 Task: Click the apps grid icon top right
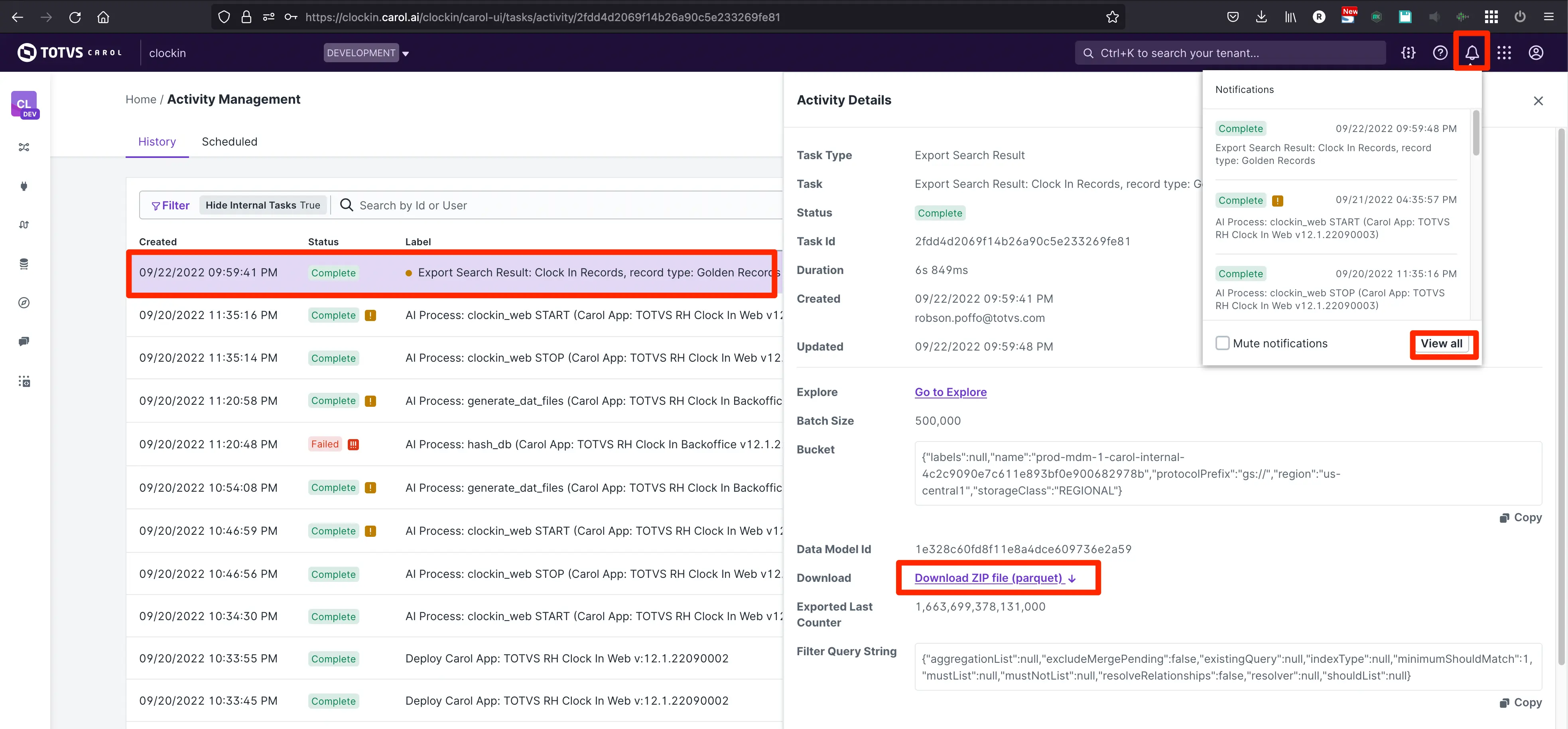pos(1504,52)
